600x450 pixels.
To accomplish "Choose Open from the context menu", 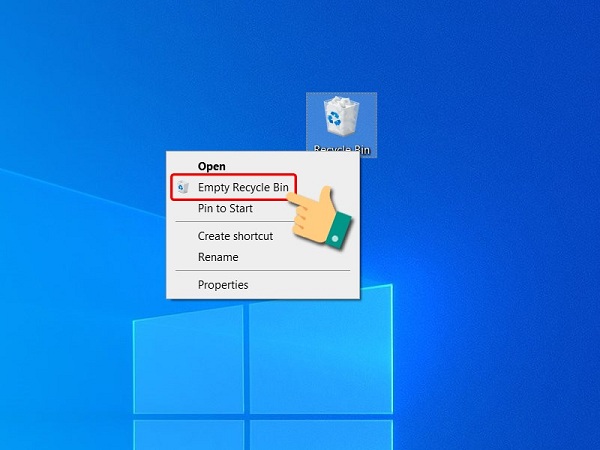I will click(x=263, y=166).
